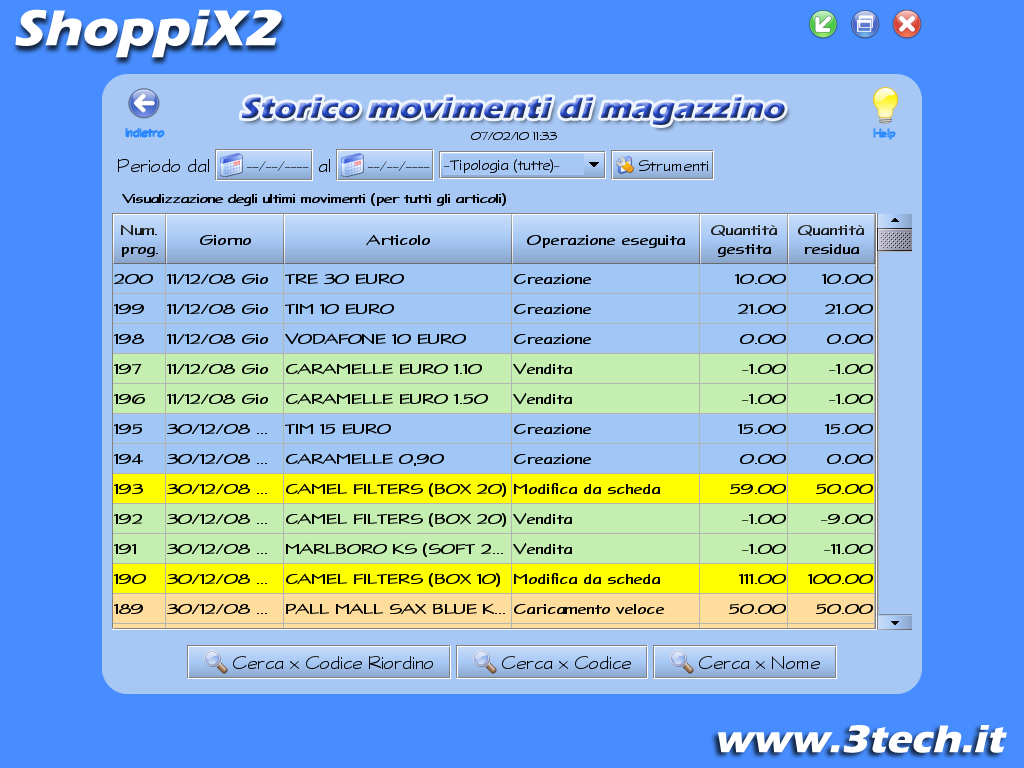Close the application with the red X icon

906,25
